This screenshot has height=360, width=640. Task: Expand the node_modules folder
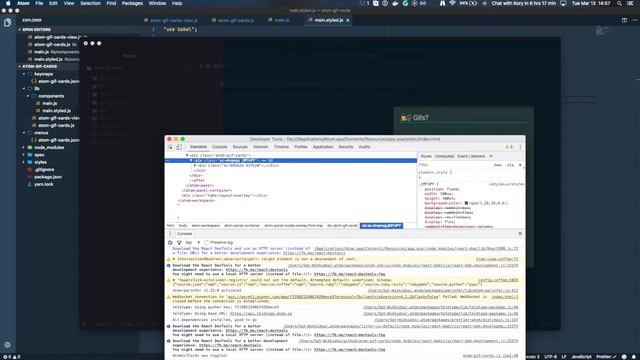click(x=24, y=147)
